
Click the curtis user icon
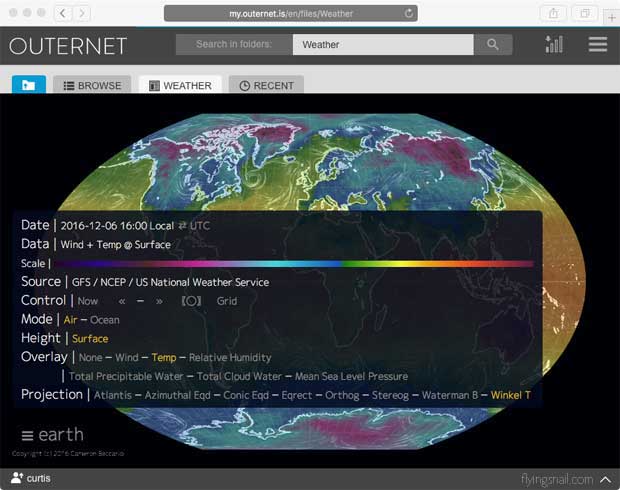[17, 478]
